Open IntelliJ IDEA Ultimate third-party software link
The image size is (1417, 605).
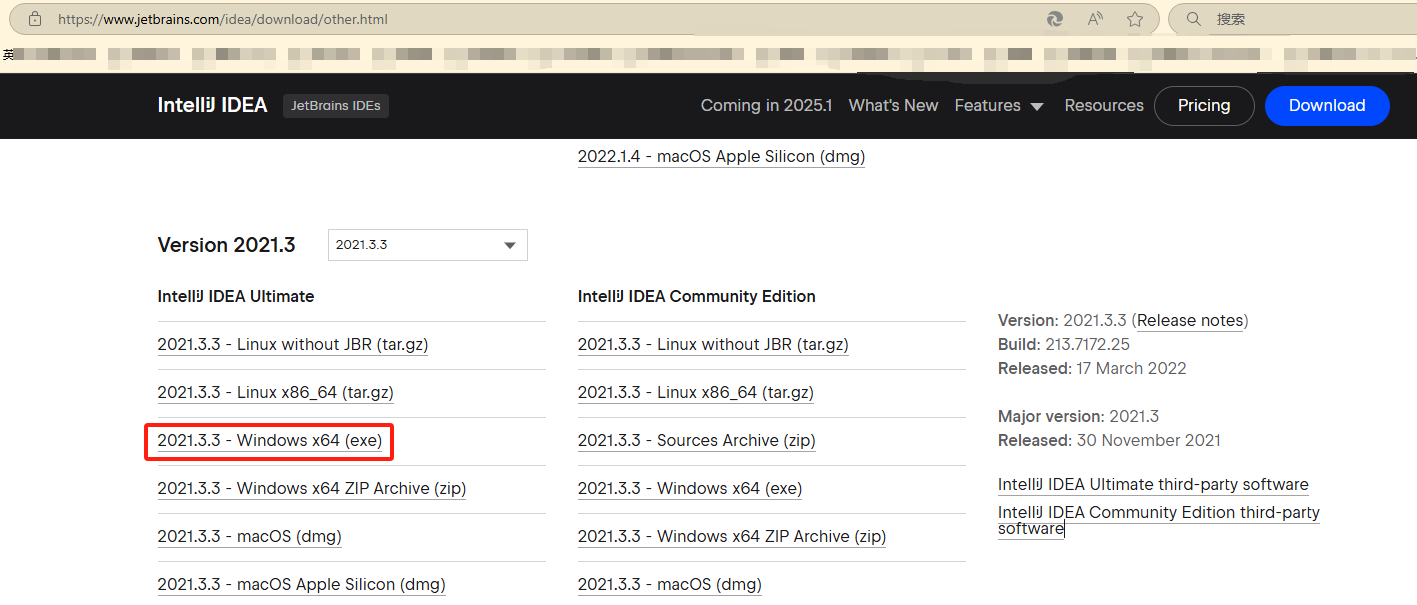click(x=1153, y=485)
